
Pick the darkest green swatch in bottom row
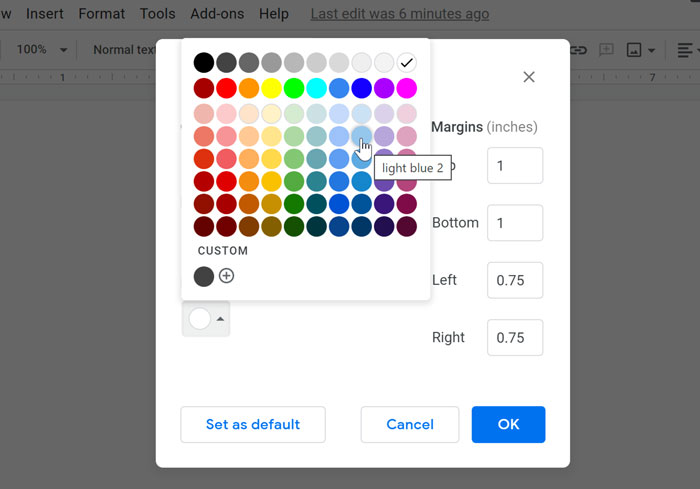pyautogui.click(x=294, y=226)
